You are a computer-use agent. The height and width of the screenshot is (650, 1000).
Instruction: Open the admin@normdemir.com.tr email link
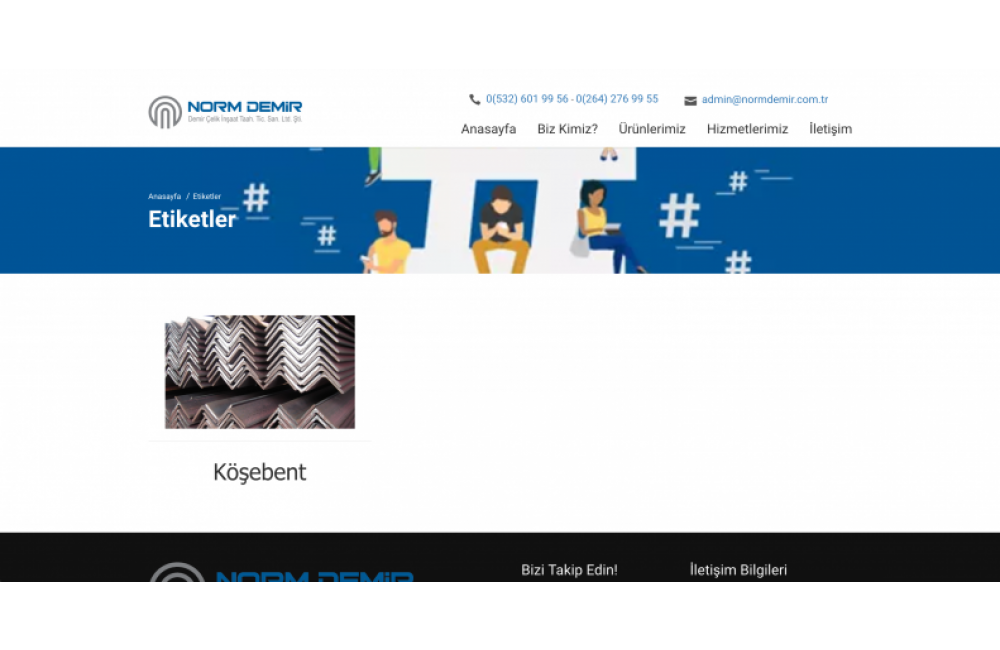coord(764,99)
